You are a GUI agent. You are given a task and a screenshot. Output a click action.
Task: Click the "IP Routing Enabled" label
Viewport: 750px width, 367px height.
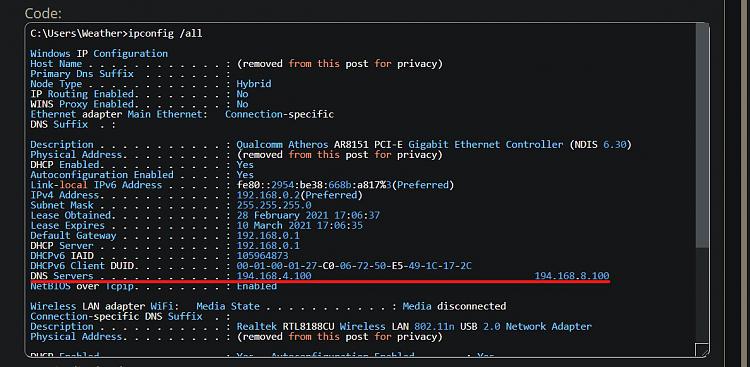(x=82, y=94)
